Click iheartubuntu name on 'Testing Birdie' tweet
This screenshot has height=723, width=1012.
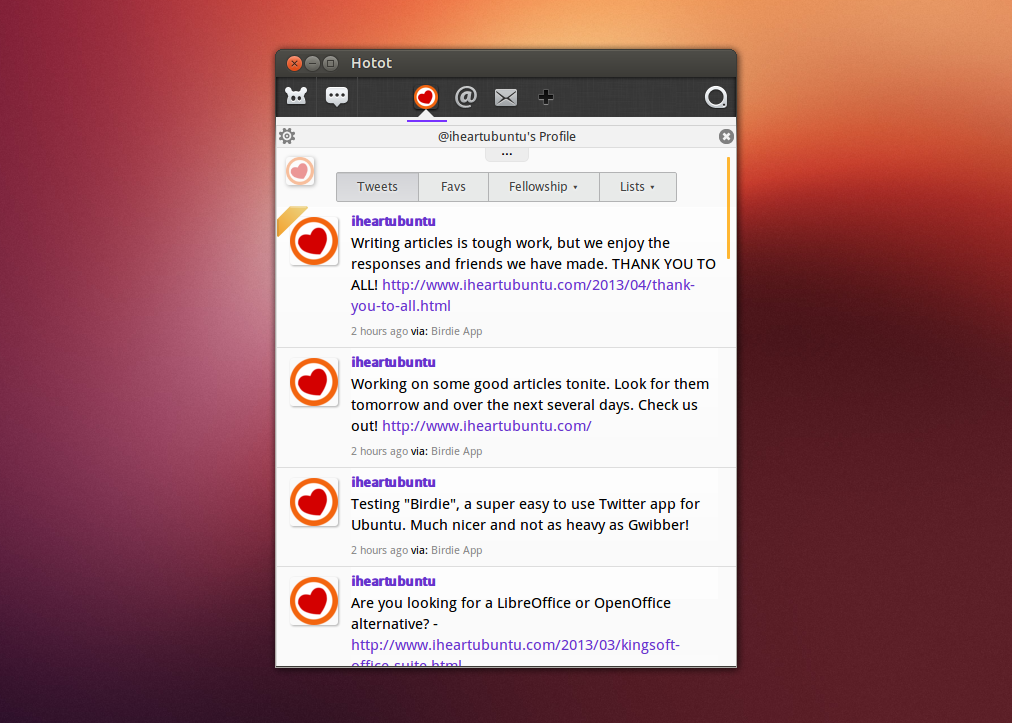coord(393,482)
